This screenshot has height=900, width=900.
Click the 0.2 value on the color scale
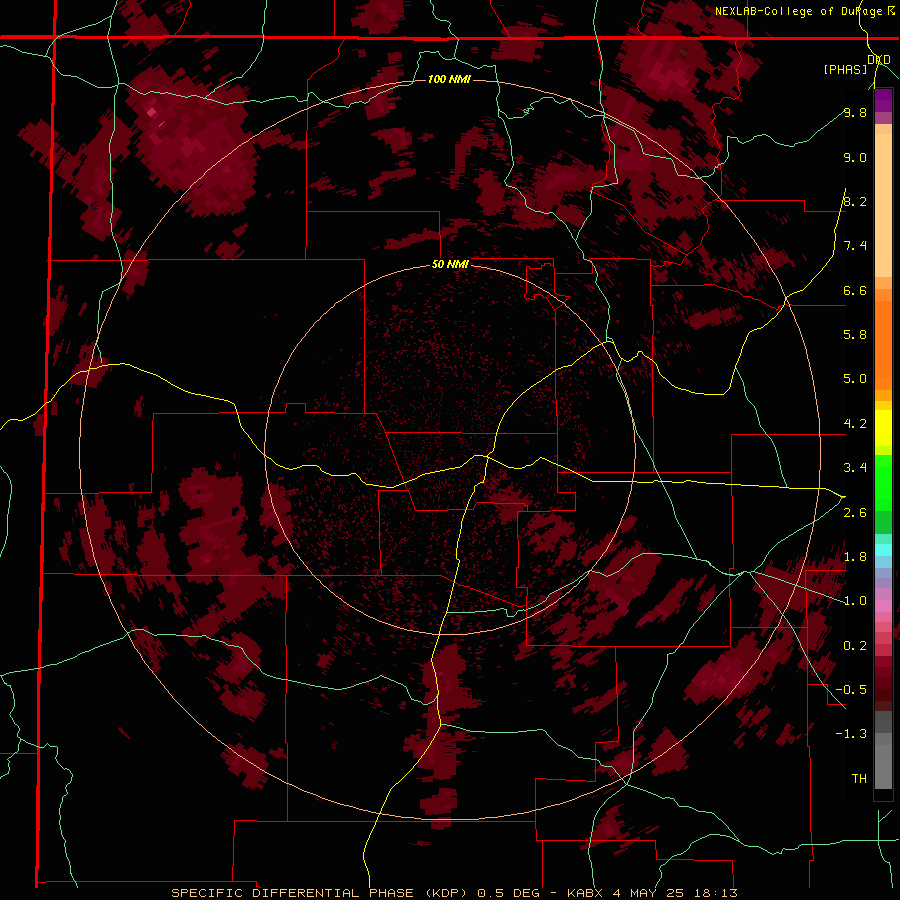point(855,646)
